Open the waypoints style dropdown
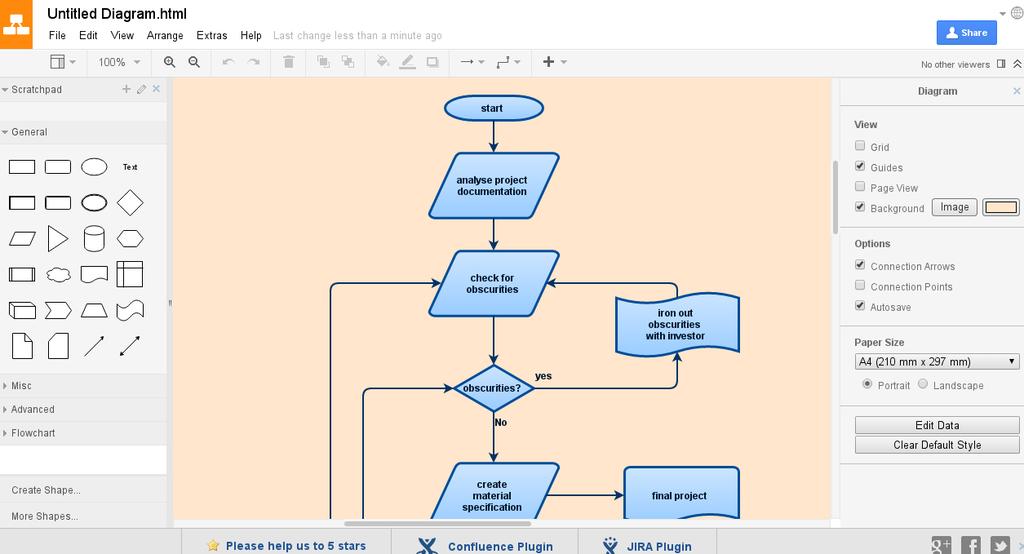Viewport: 1024px width, 554px height. coord(508,62)
